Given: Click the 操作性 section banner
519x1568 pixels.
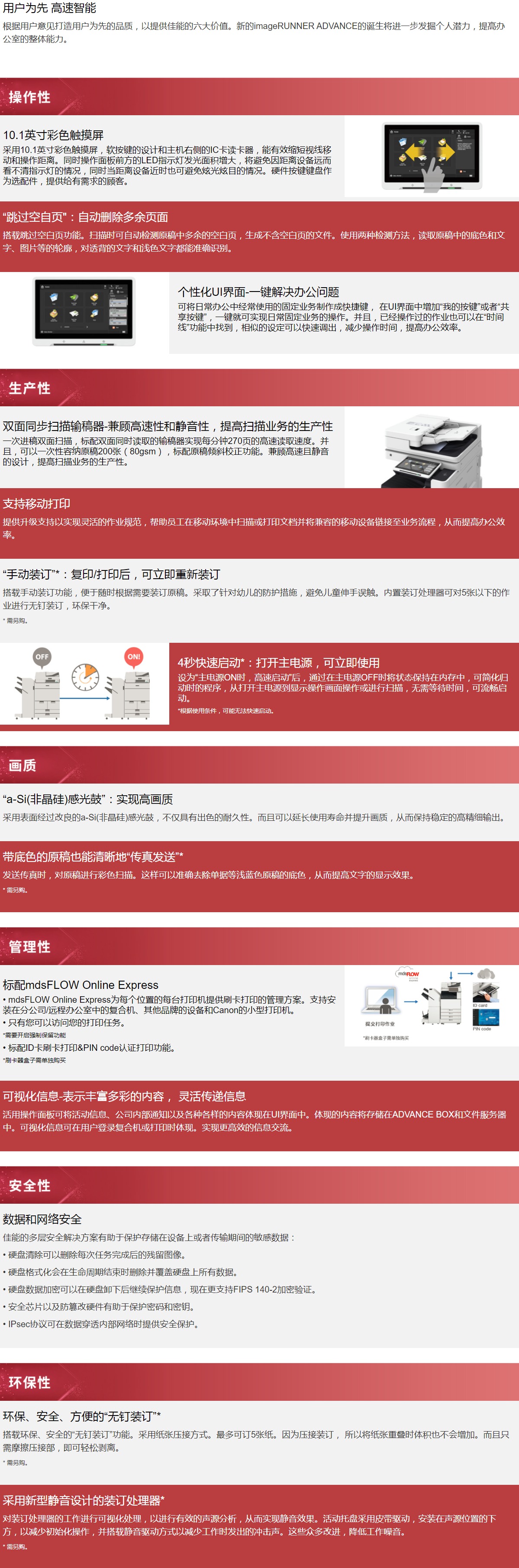Looking at the screenshot, I should 259,97.
